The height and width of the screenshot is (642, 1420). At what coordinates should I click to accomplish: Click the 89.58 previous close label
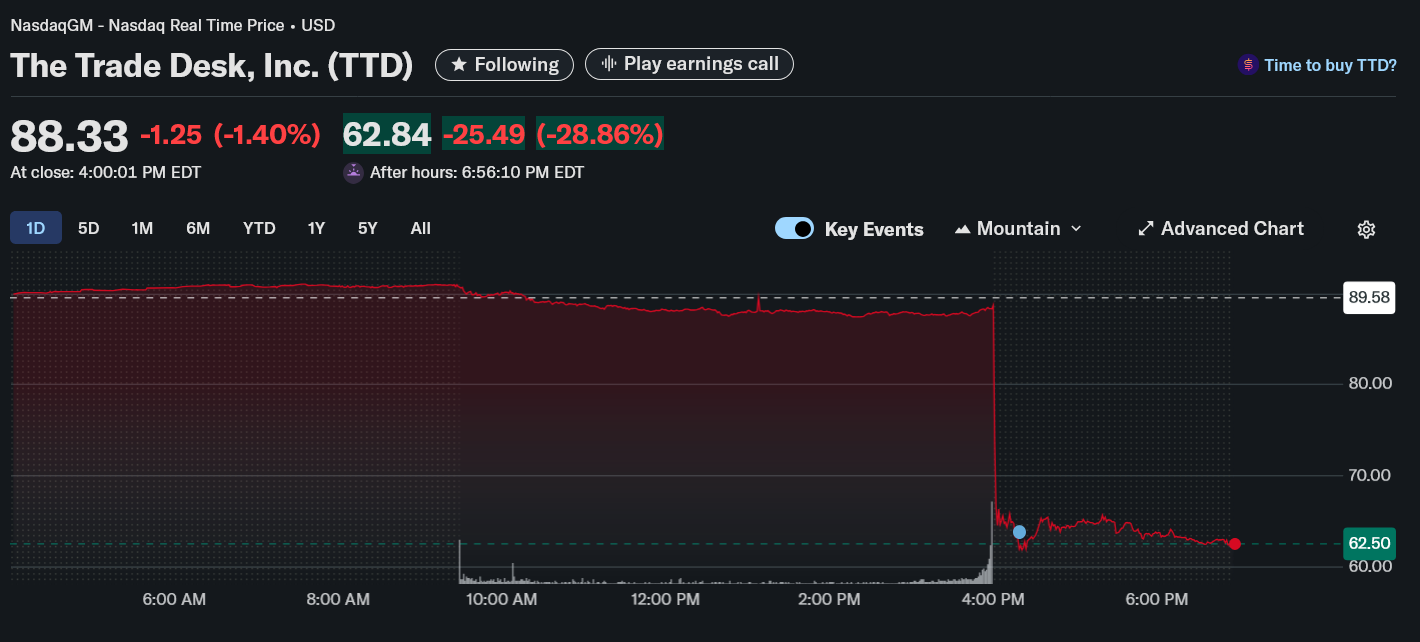1370,297
